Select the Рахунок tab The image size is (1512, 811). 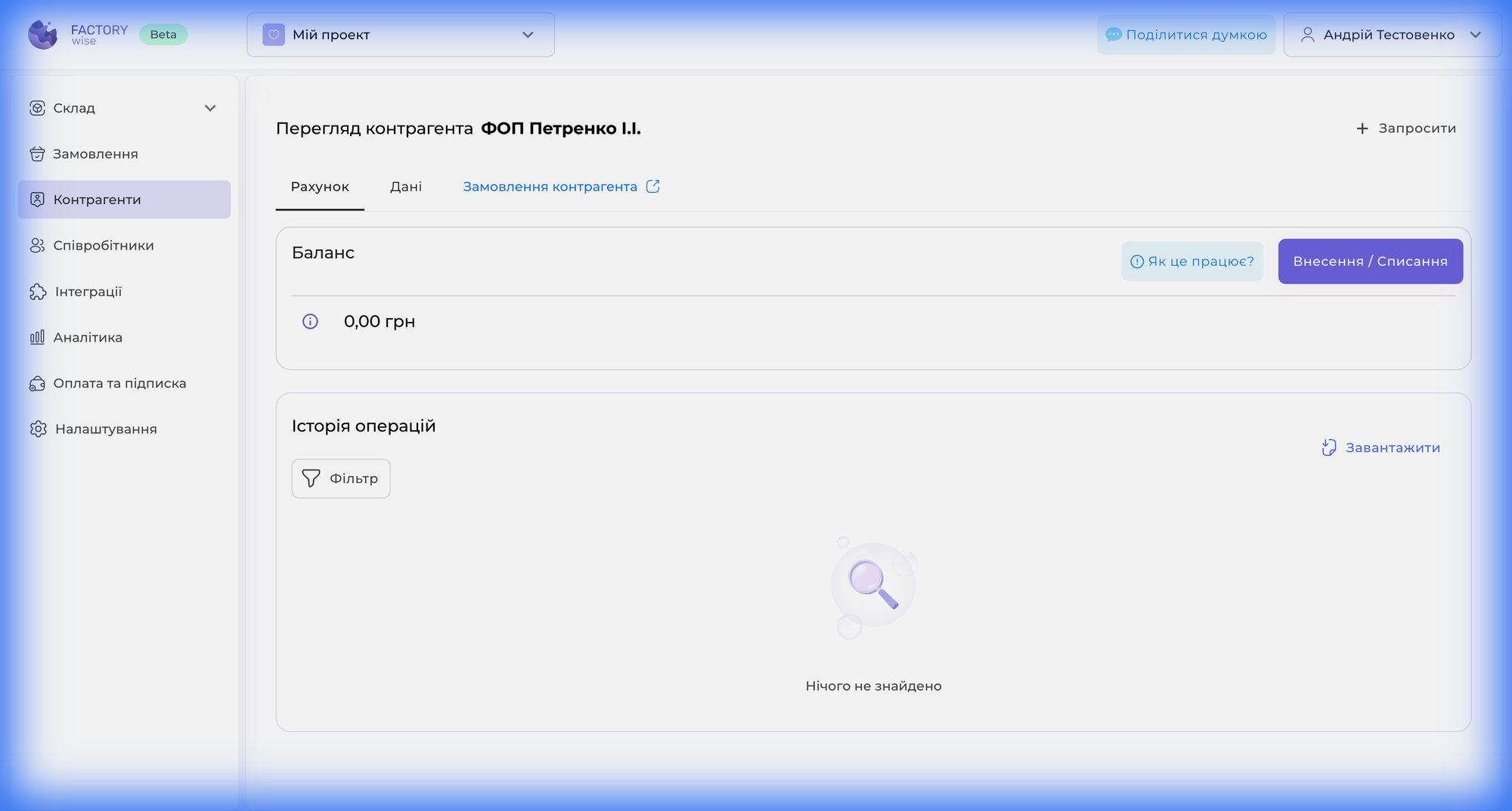click(x=320, y=187)
